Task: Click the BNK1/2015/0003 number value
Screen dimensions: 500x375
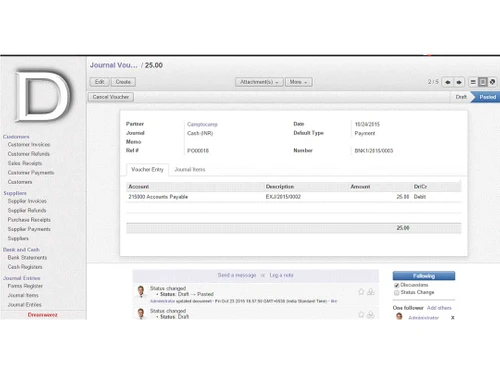Action: pyautogui.click(x=374, y=151)
